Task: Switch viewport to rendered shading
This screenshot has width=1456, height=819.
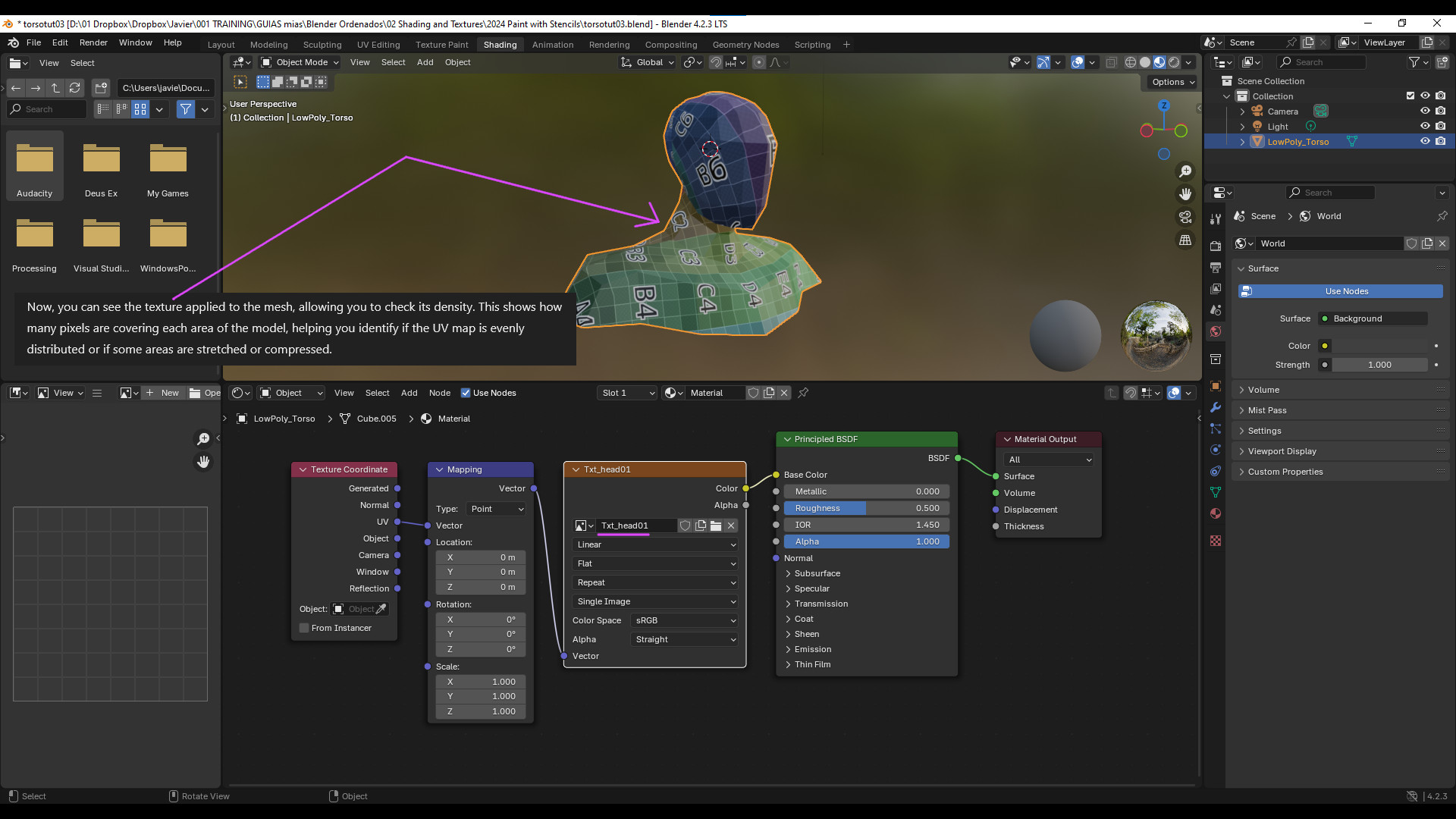Action: 1174,62
